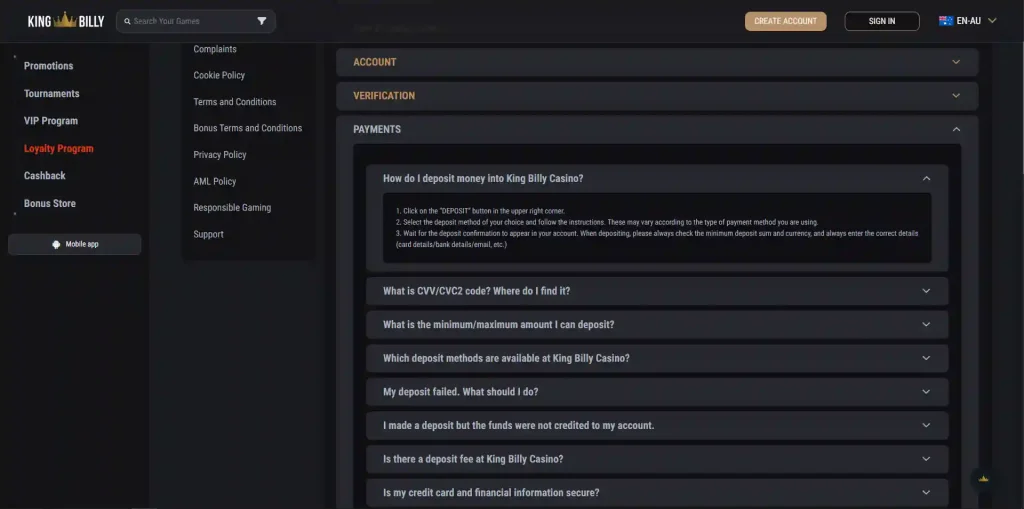This screenshot has height=509, width=1024.
Task: Collapse the PAYMENTS section
Action: [x=657, y=129]
